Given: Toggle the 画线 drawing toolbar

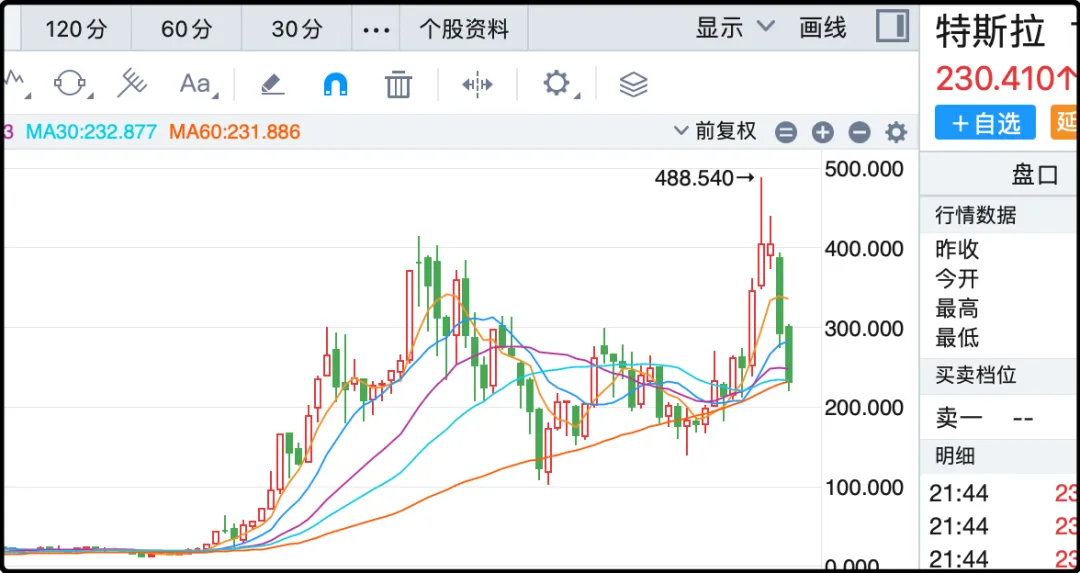Looking at the screenshot, I should click(x=823, y=28).
